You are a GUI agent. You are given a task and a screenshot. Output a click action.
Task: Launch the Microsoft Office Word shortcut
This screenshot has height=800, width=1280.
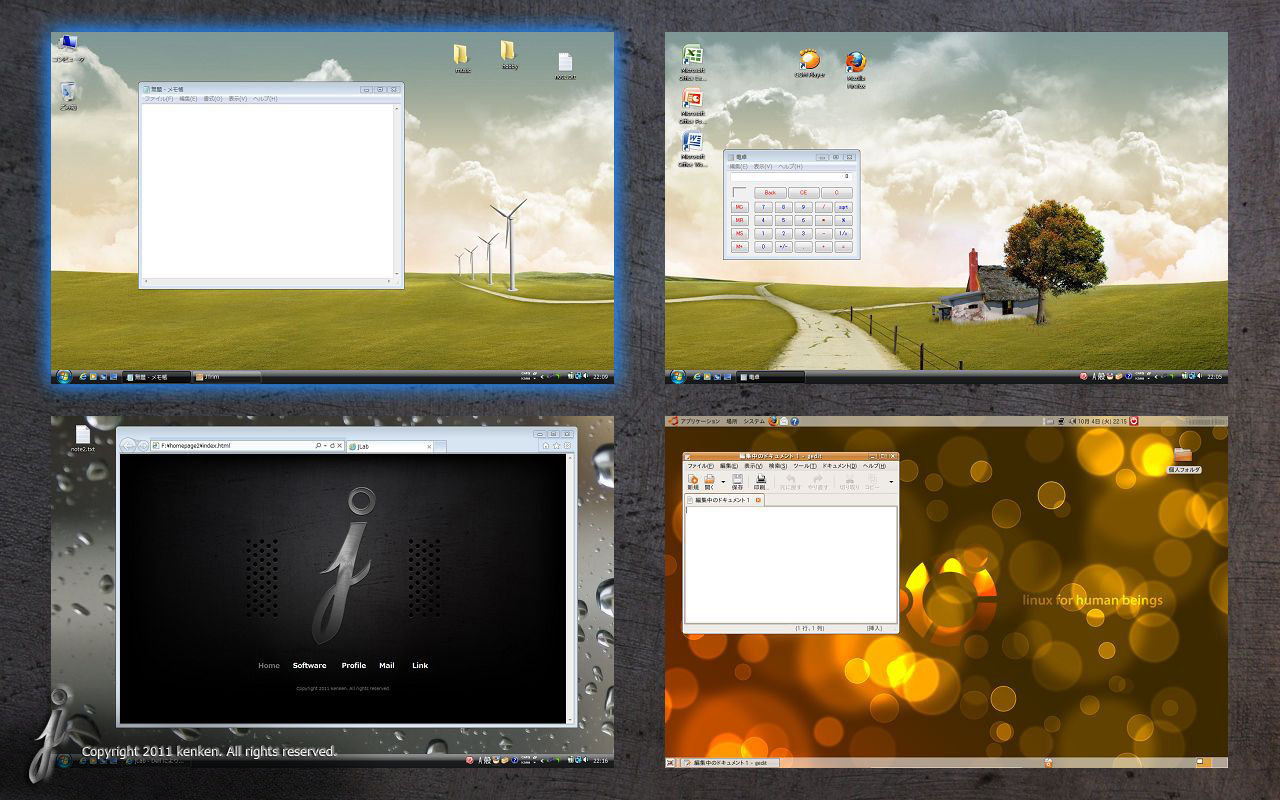click(691, 142)
